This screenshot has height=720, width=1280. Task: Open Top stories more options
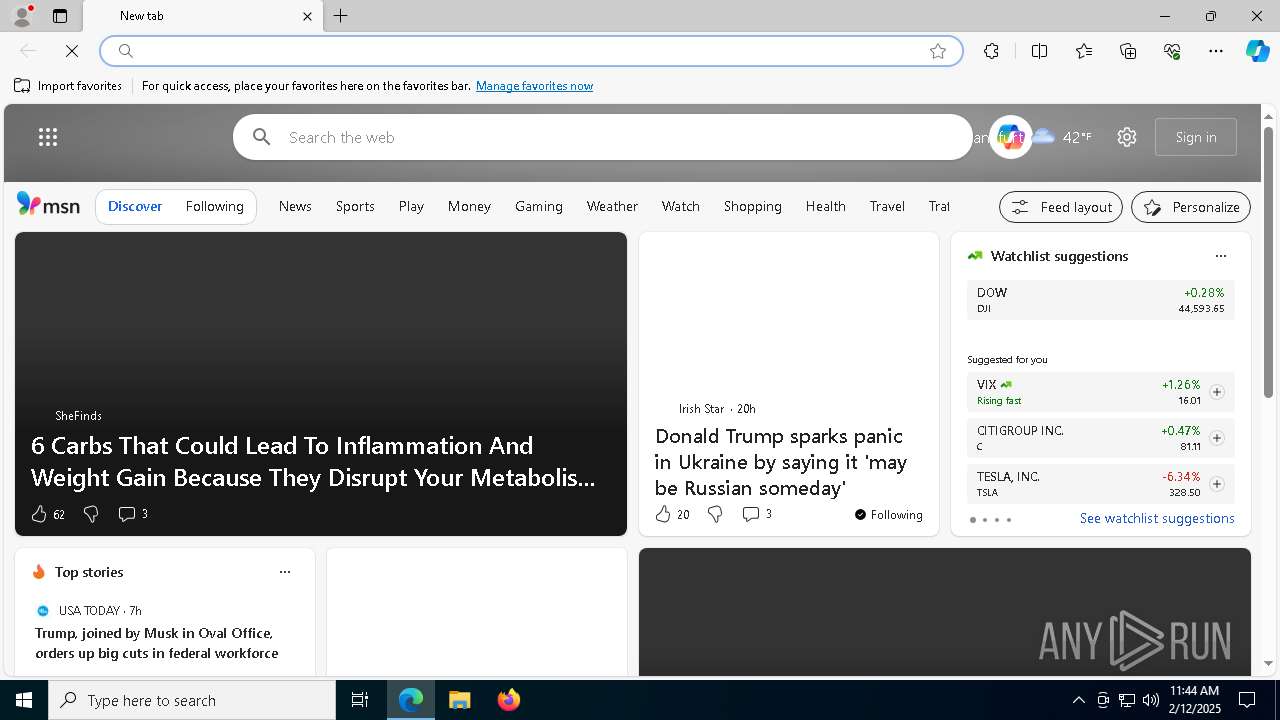[285, 572]
